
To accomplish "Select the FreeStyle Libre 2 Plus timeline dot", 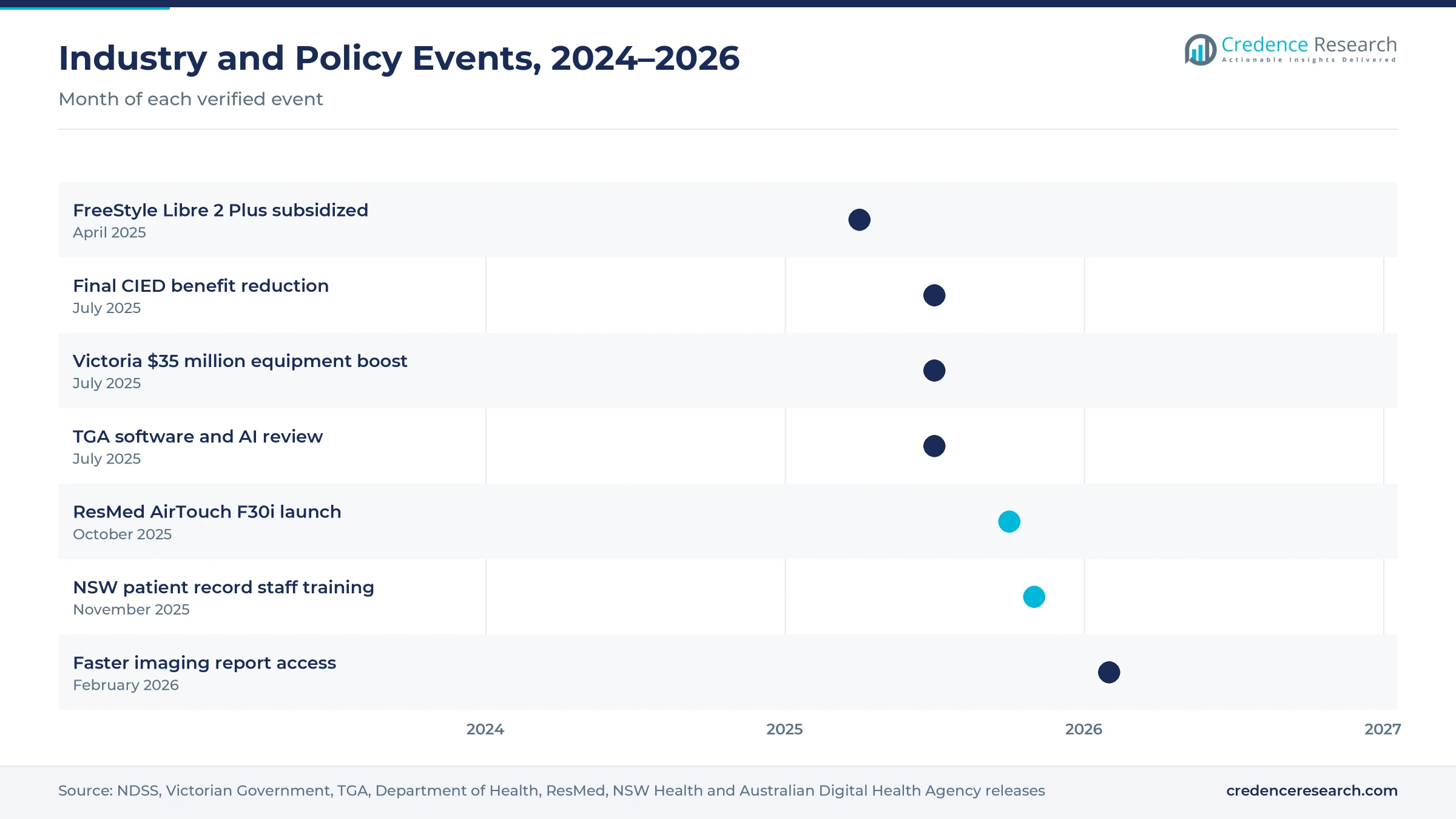I will pos(859,220).
